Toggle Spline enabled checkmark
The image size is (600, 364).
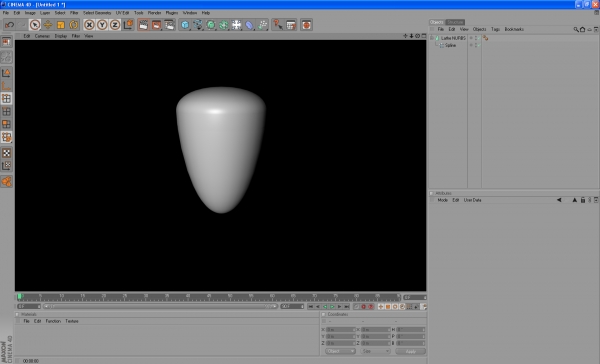[x=479, y=45]
